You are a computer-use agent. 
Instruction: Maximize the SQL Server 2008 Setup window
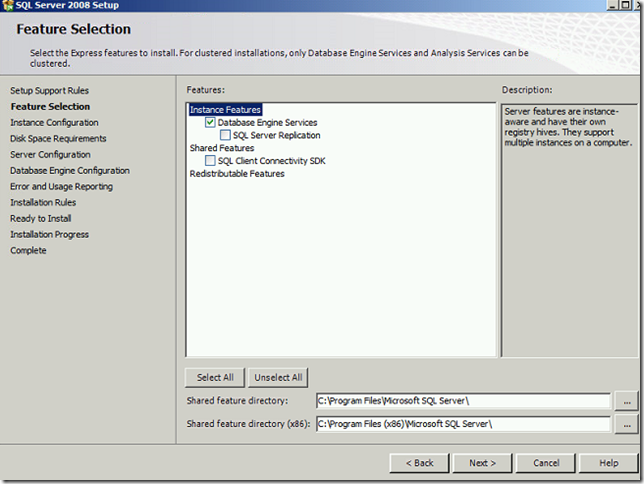click(x=625, y=5)
